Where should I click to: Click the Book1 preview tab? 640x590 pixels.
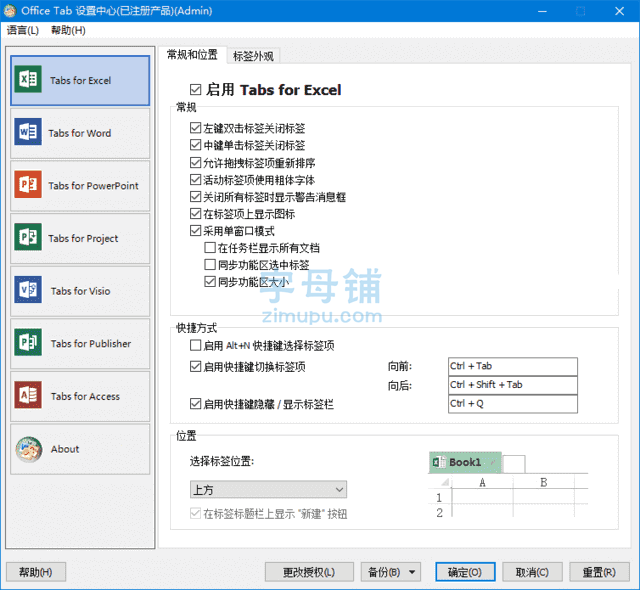(465, 462)
